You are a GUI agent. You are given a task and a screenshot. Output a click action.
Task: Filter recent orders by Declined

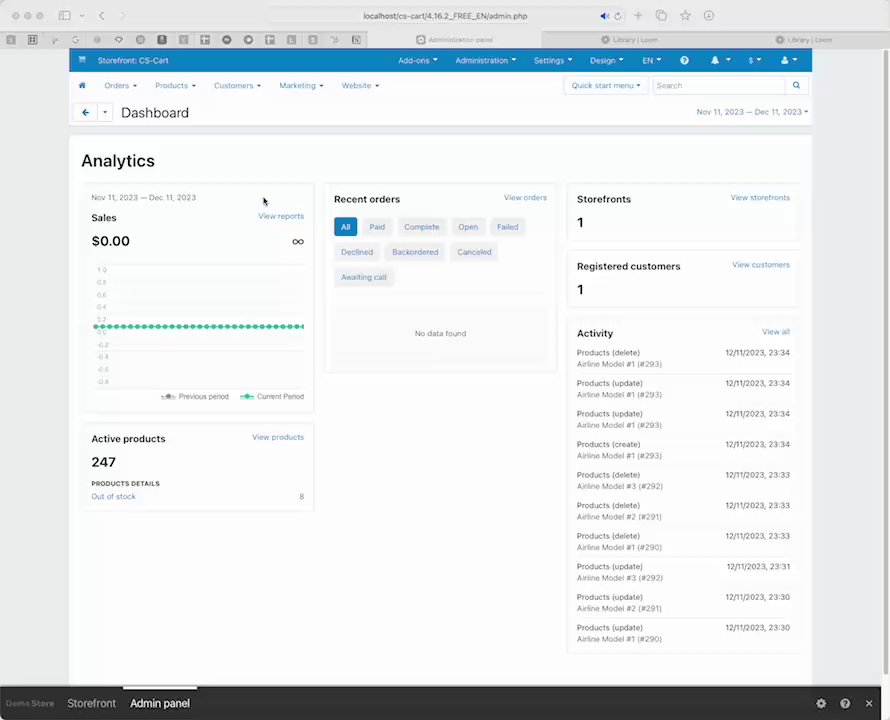point(357,252)
